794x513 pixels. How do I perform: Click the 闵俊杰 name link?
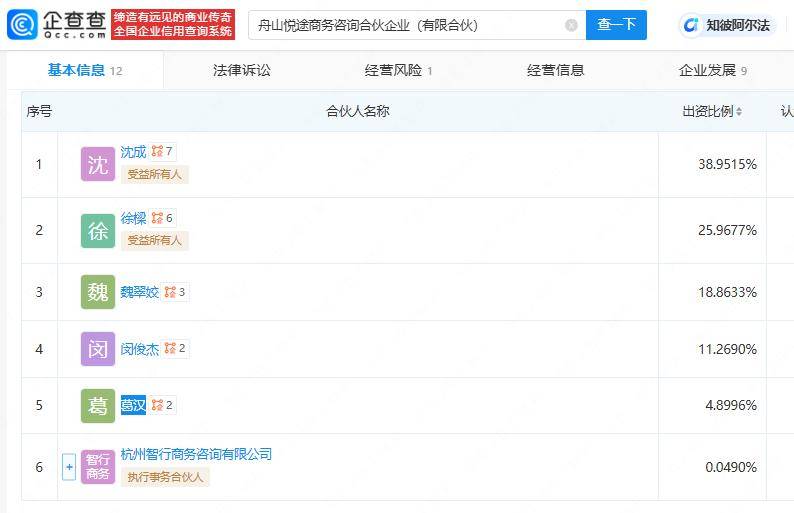(x=139, y=349)
